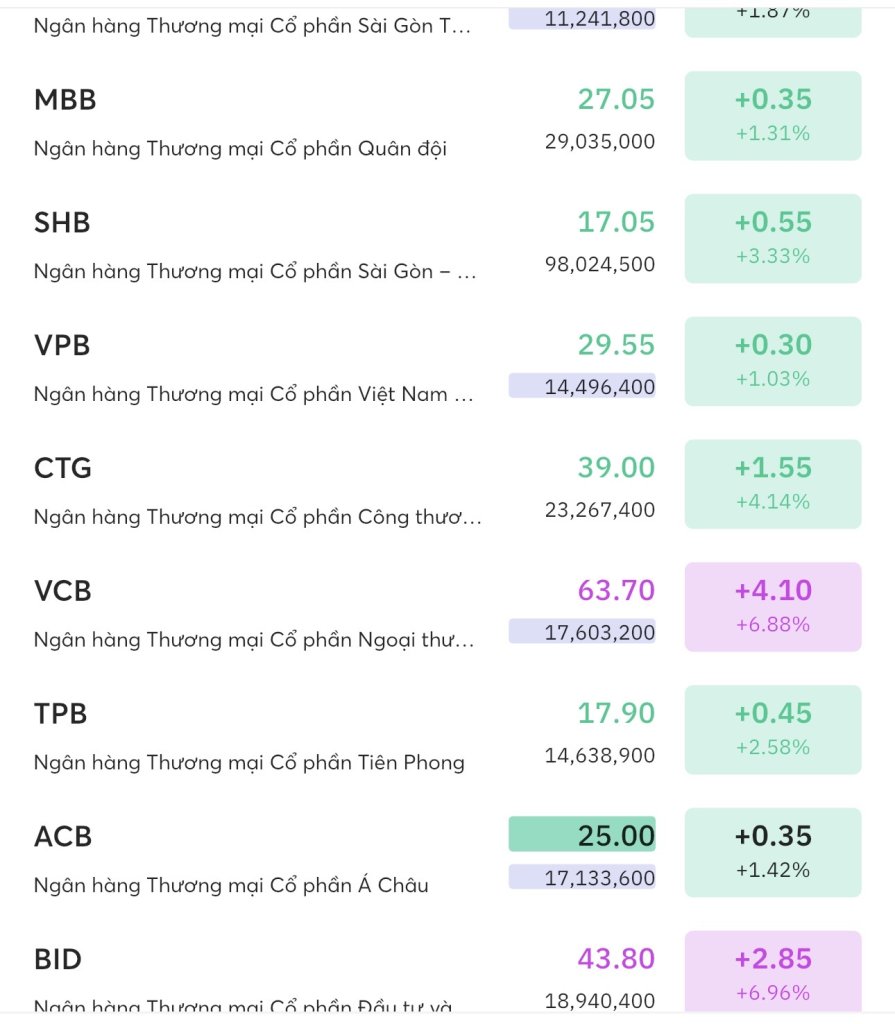Select VCB ticker symbol
The image size is (895, 1024).
[x=63, y=591]
